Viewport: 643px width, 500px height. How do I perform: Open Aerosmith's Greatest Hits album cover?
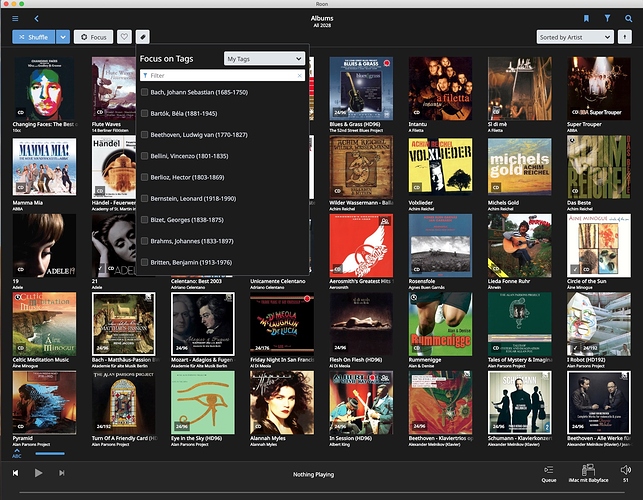click(x=361, y=246)
